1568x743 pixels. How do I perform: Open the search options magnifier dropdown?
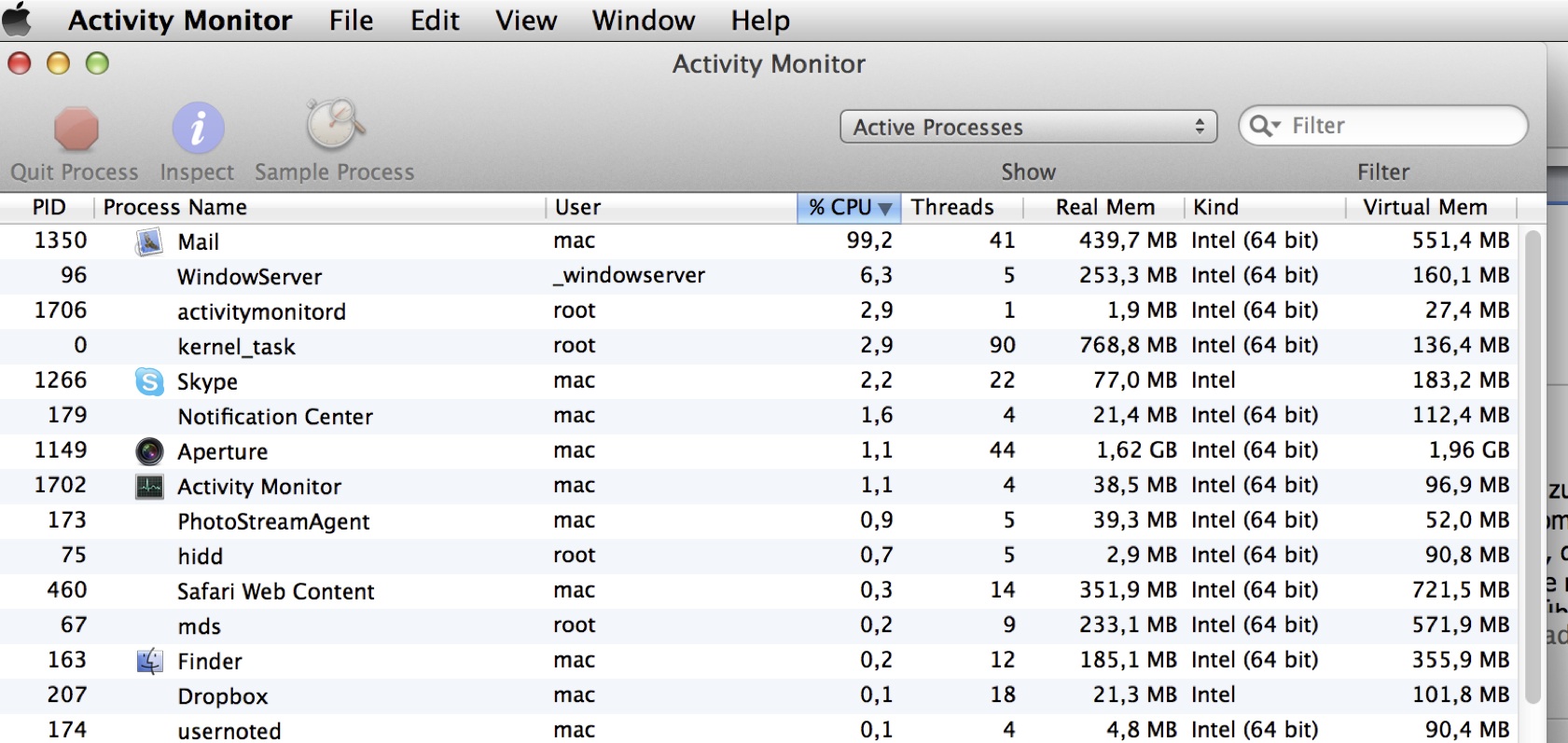tap(1265, 126)
